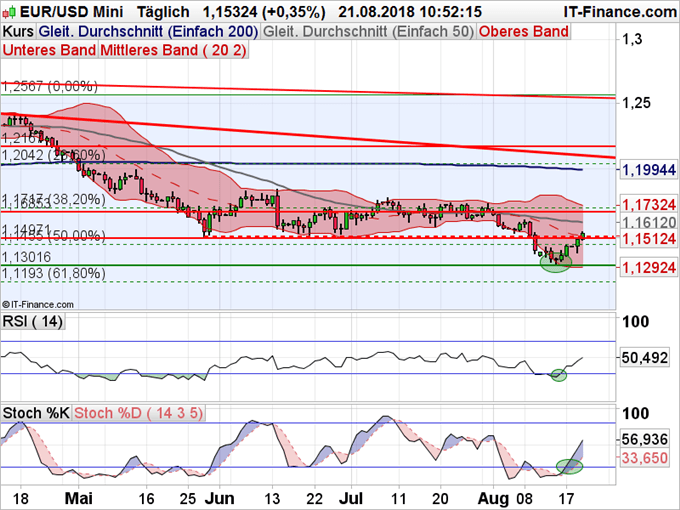
Task: Click the 1,19944 moving average price tag
Action: 648,170
